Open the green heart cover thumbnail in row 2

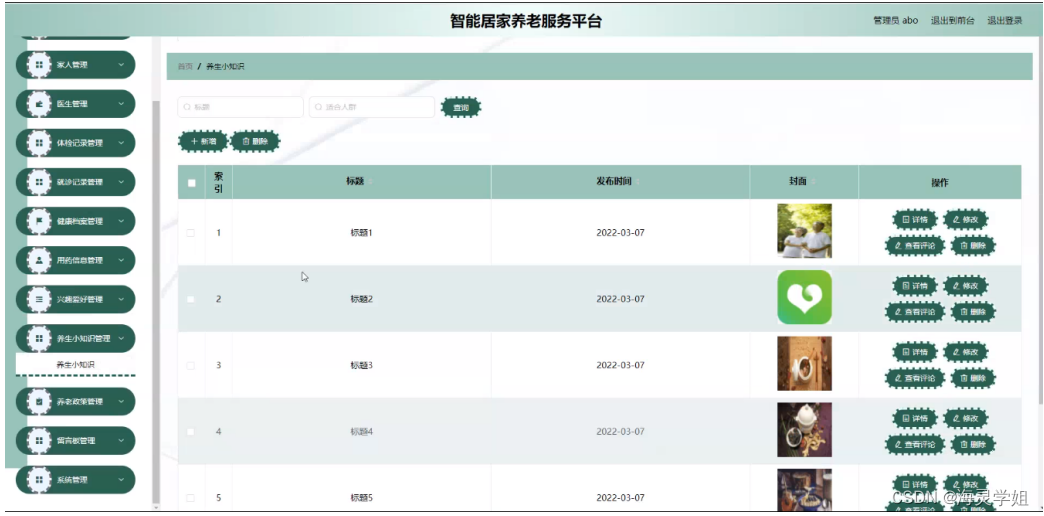pos(804,297)
